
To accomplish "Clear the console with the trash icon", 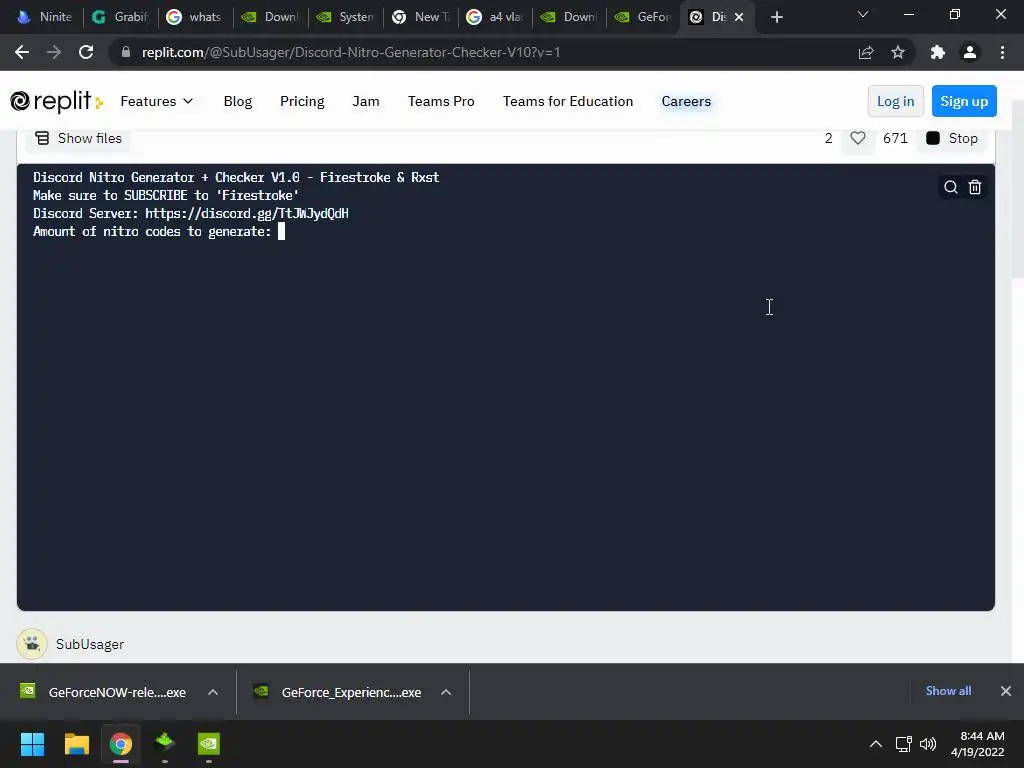I will [974, 187].
